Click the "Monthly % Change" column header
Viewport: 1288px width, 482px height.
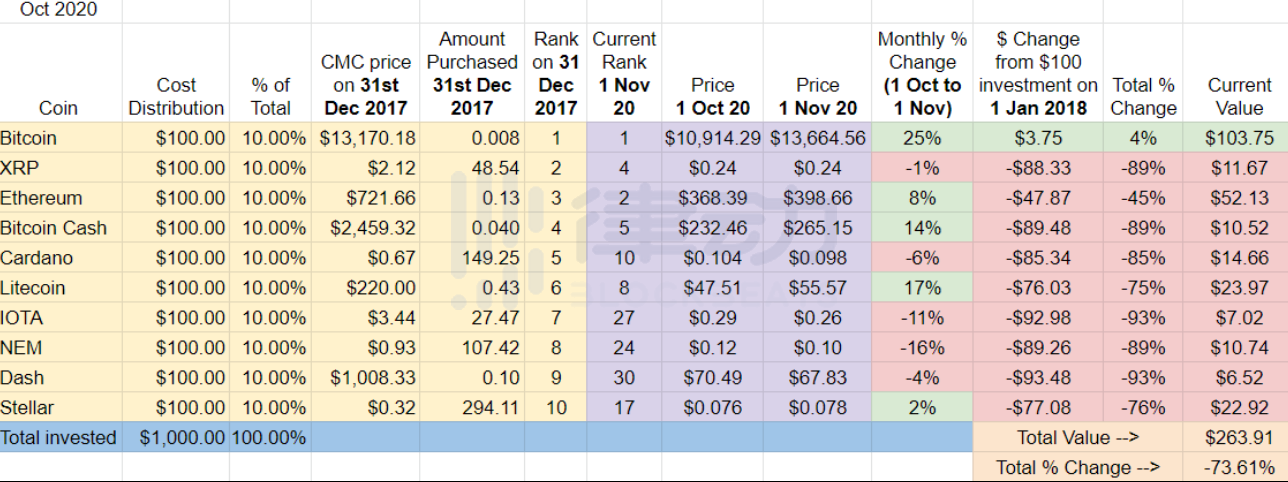[921, 74]
